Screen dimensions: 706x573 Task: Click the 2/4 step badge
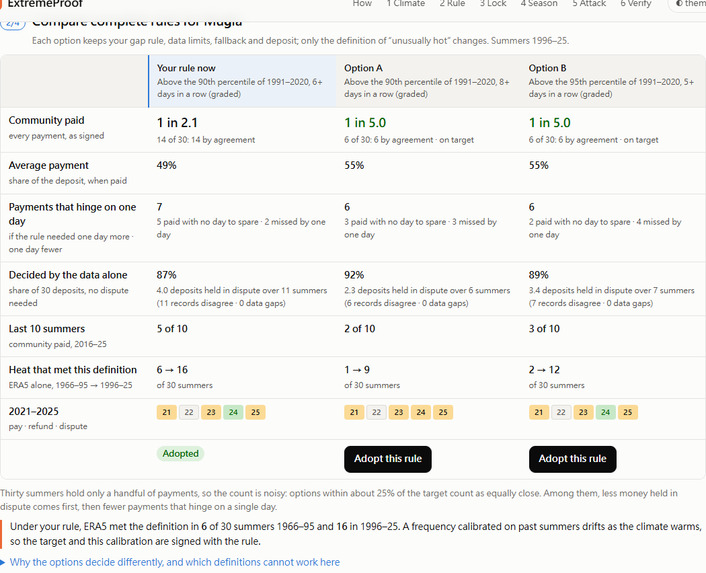pos(13,23)
